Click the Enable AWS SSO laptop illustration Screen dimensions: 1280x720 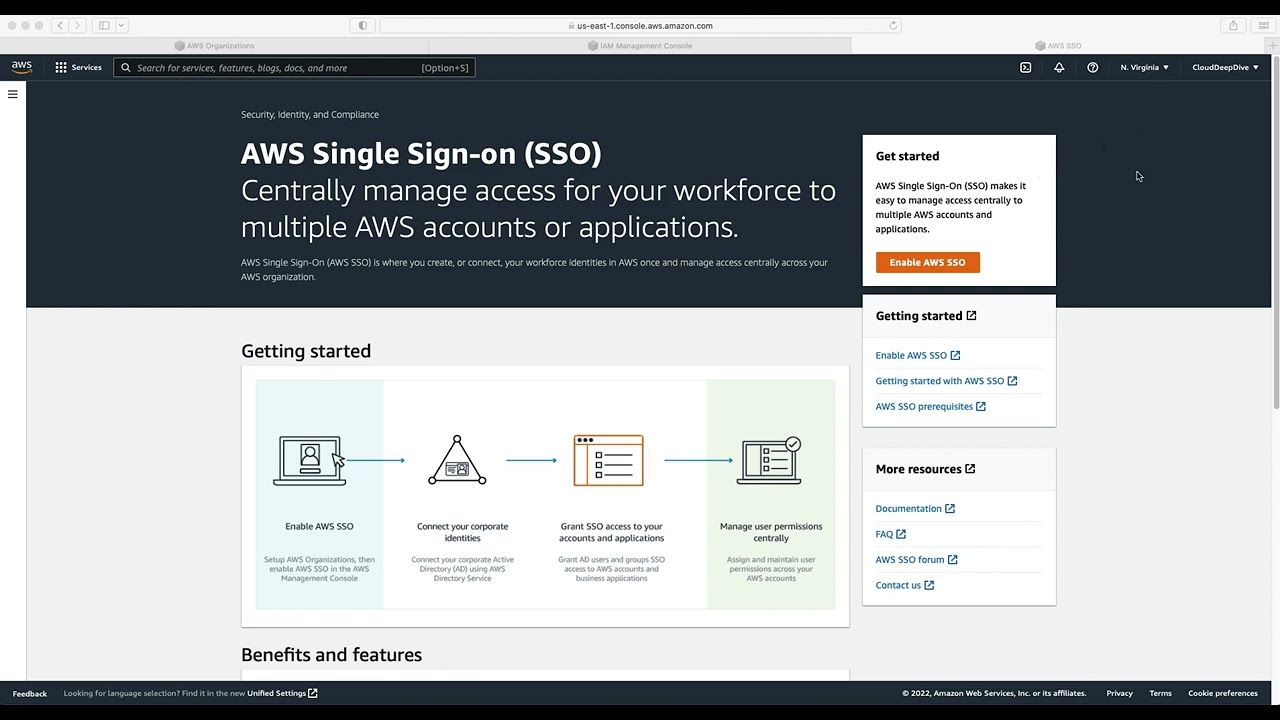pyautogui.click(x=310, y=460)
